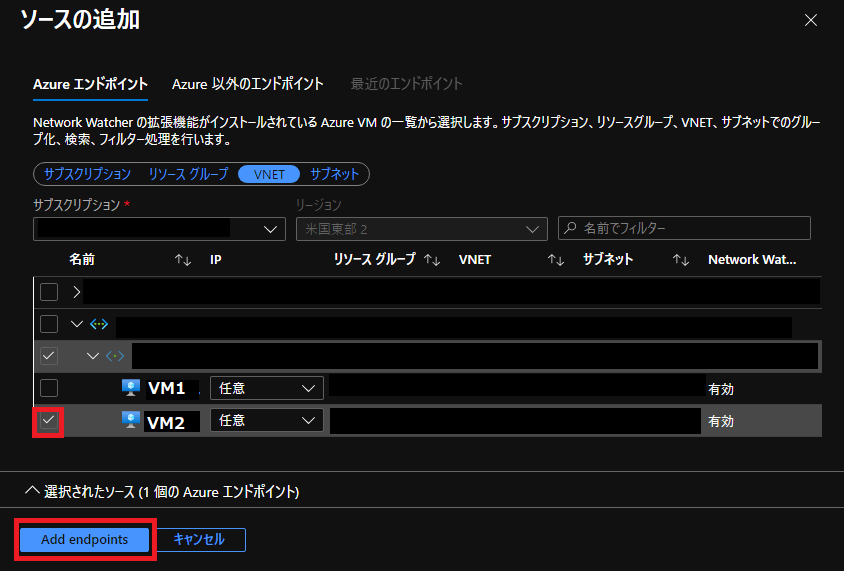Click 有効 status in VM2 row

pos(721,421)
